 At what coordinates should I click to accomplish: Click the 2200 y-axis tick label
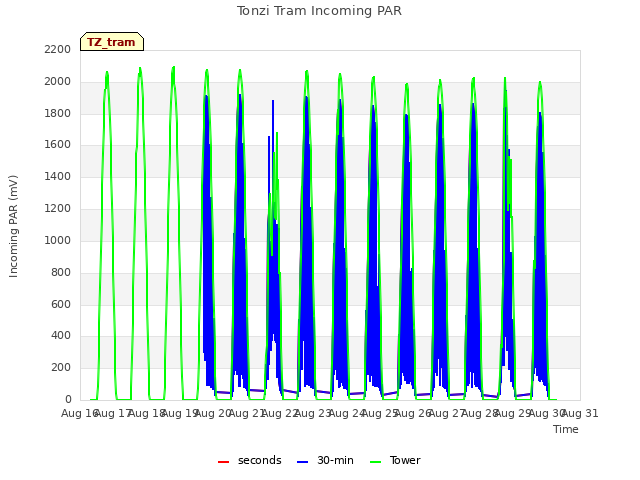point(58,49)
